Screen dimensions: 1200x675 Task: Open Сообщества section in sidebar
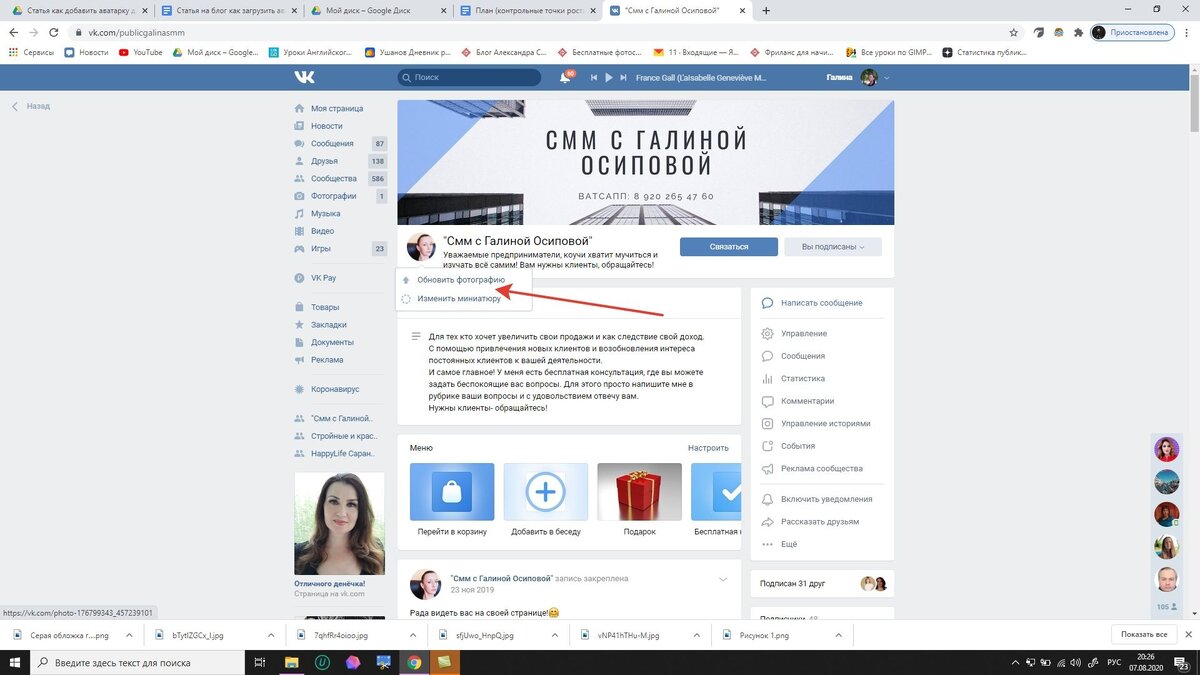pyautogui.click(x=334, y=178)
